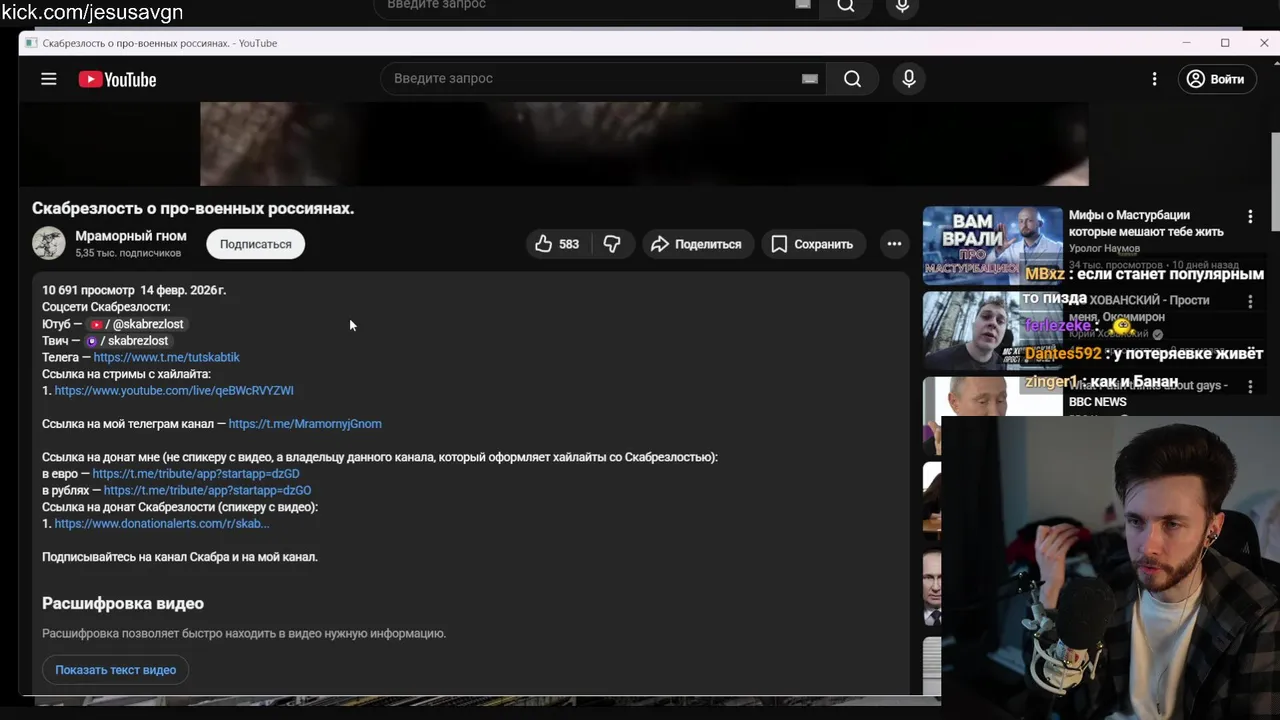
Task: Click the background window's microphone icon
Action: (x=902, y=5)
